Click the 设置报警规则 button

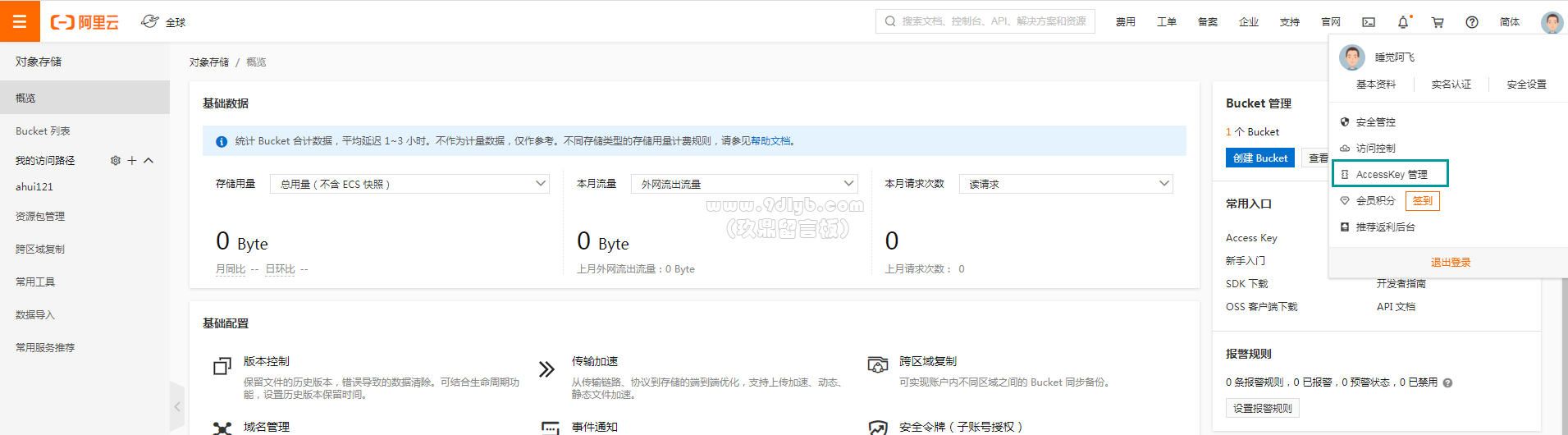(x=1263, y=409)
